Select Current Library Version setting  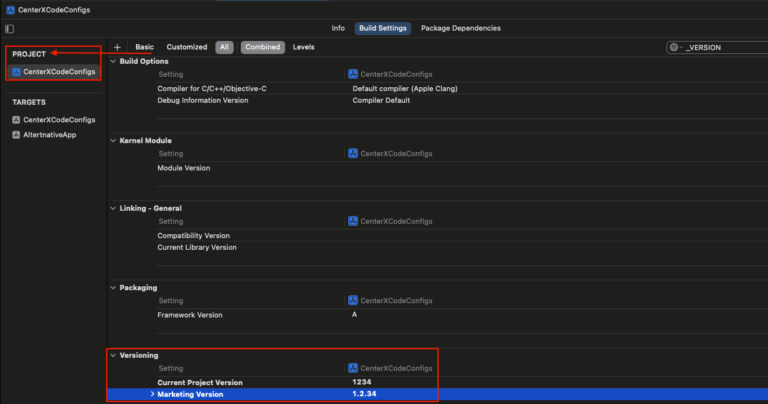(x=197, y=247)
